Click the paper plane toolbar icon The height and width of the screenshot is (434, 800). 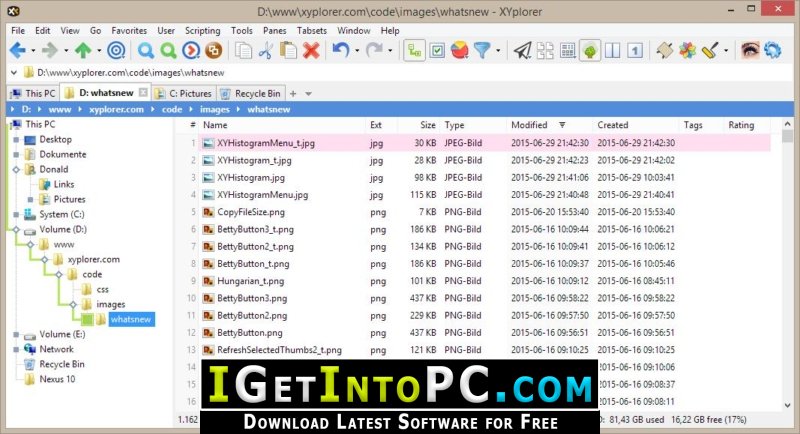coord(522,50)
